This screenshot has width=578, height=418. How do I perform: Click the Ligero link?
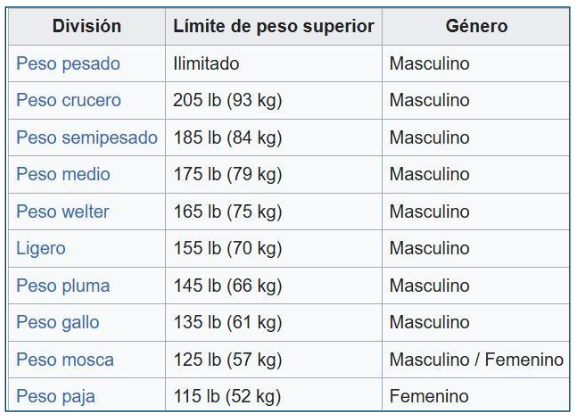point(41,248)
